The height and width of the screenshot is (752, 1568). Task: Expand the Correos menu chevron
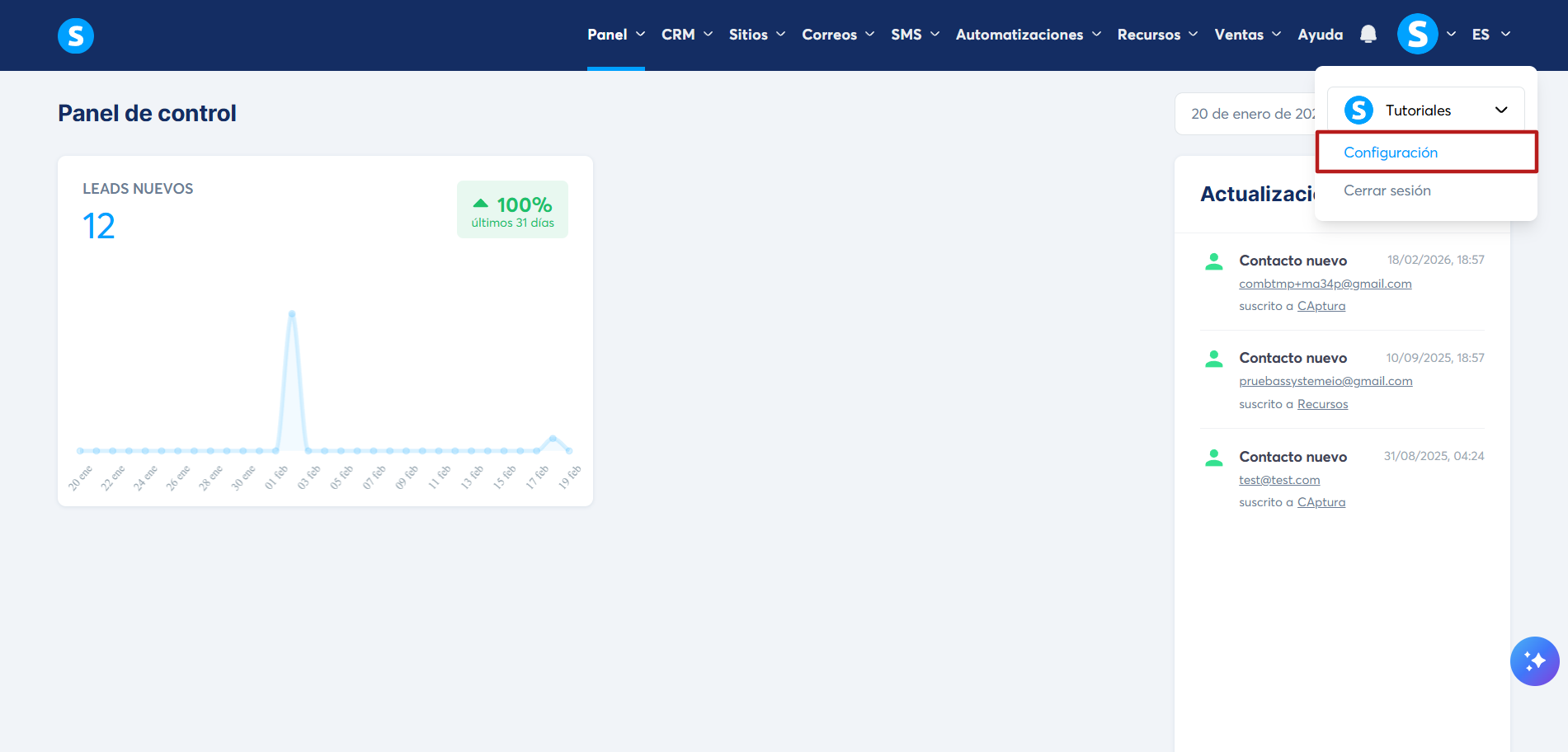pyautogui.click(x=869, y=34)
